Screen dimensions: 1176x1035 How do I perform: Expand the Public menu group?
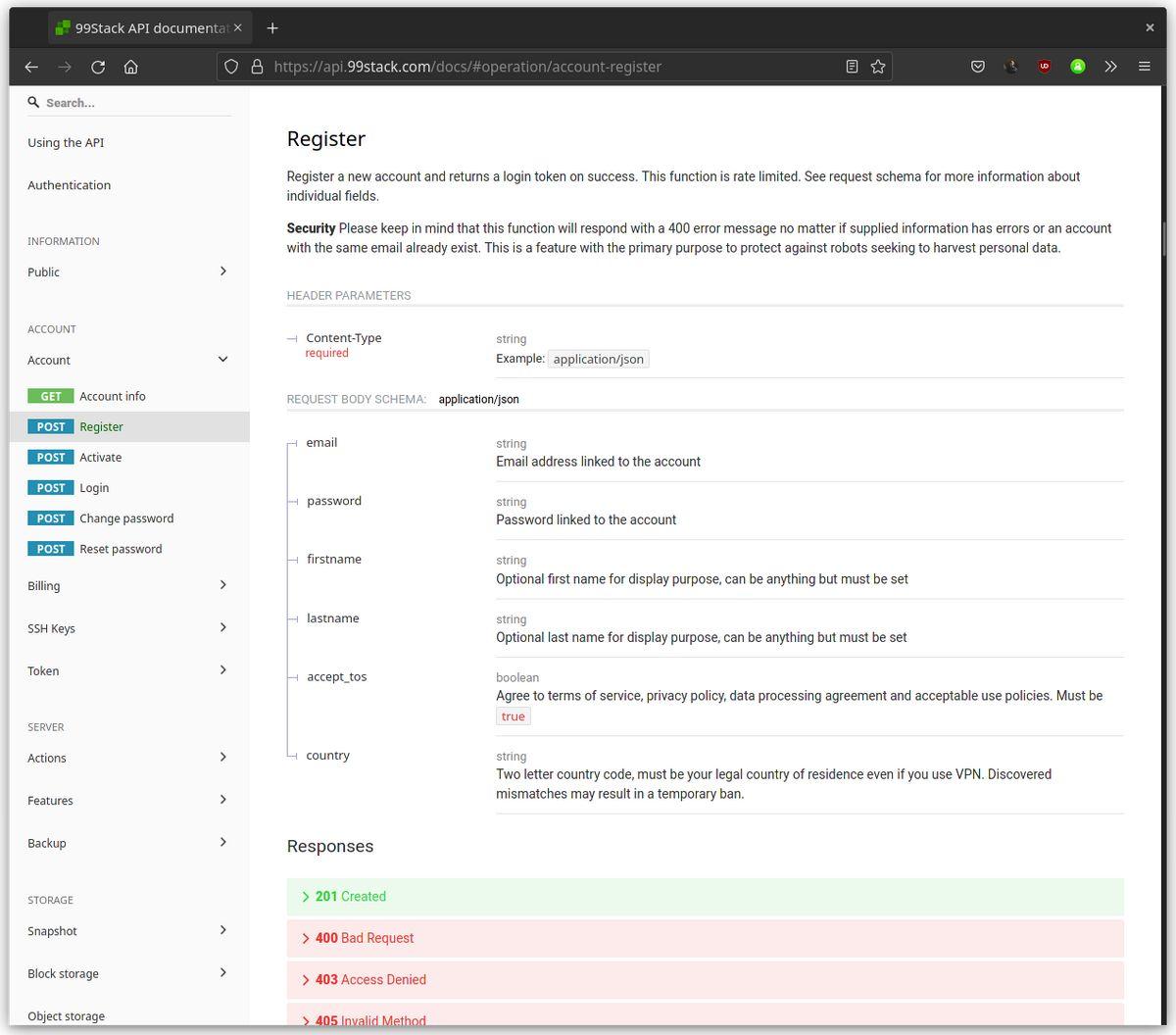129,271
